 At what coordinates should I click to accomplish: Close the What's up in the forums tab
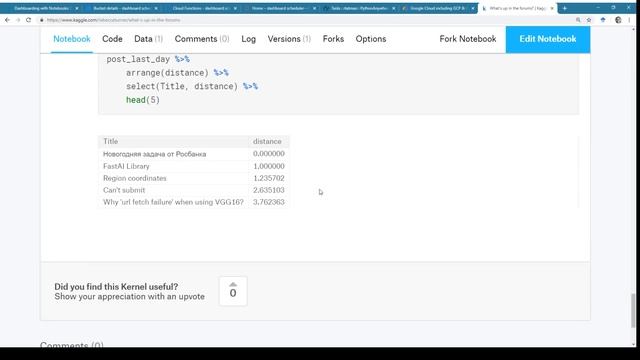[x=552, y=8]
